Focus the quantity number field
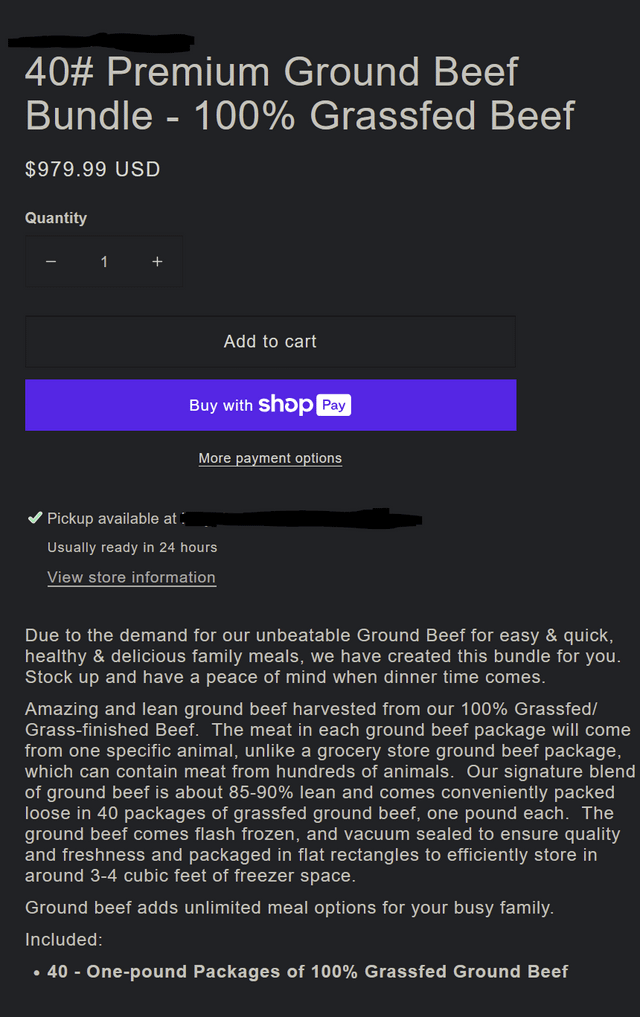 [x=104, y=262]
